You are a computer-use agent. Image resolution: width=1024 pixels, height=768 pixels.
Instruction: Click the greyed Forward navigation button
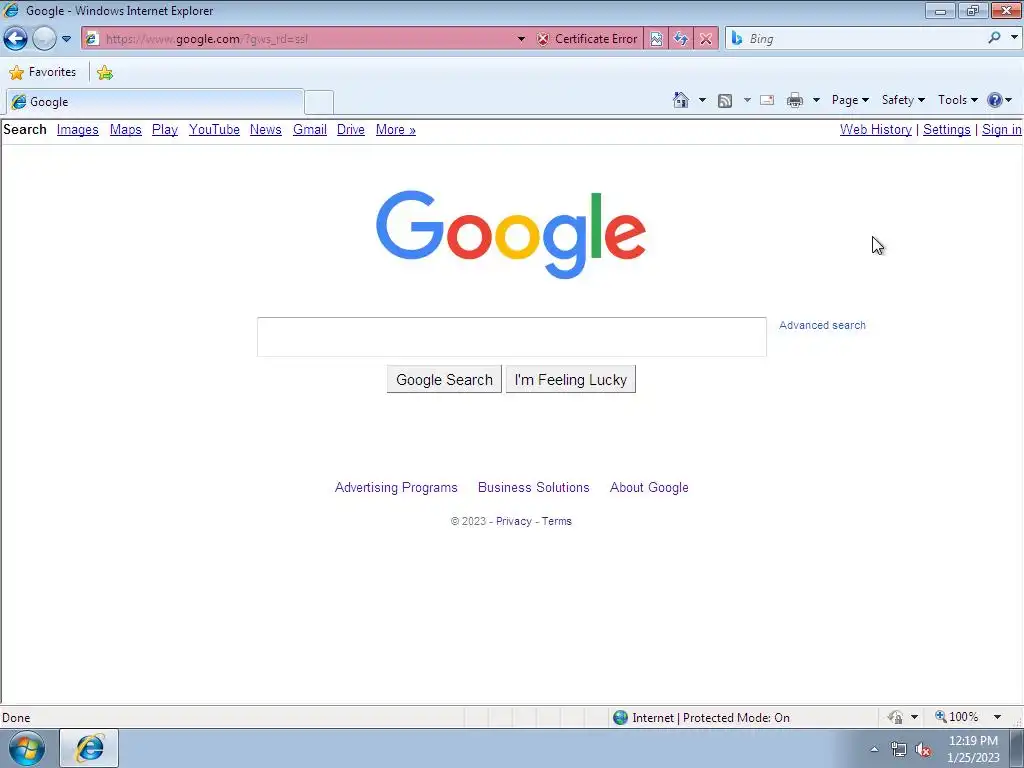pyautogui.click(x=44, y=39)
